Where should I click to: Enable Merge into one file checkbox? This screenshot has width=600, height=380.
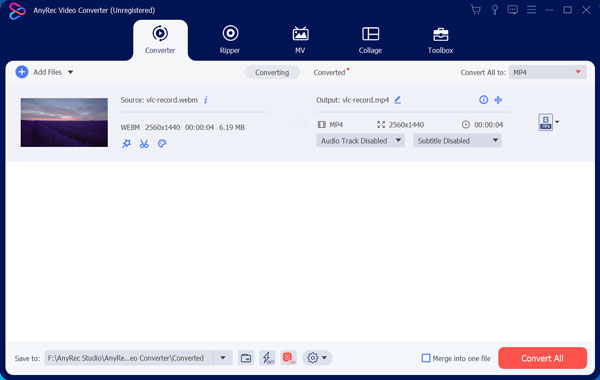click(x=426, y=358)
